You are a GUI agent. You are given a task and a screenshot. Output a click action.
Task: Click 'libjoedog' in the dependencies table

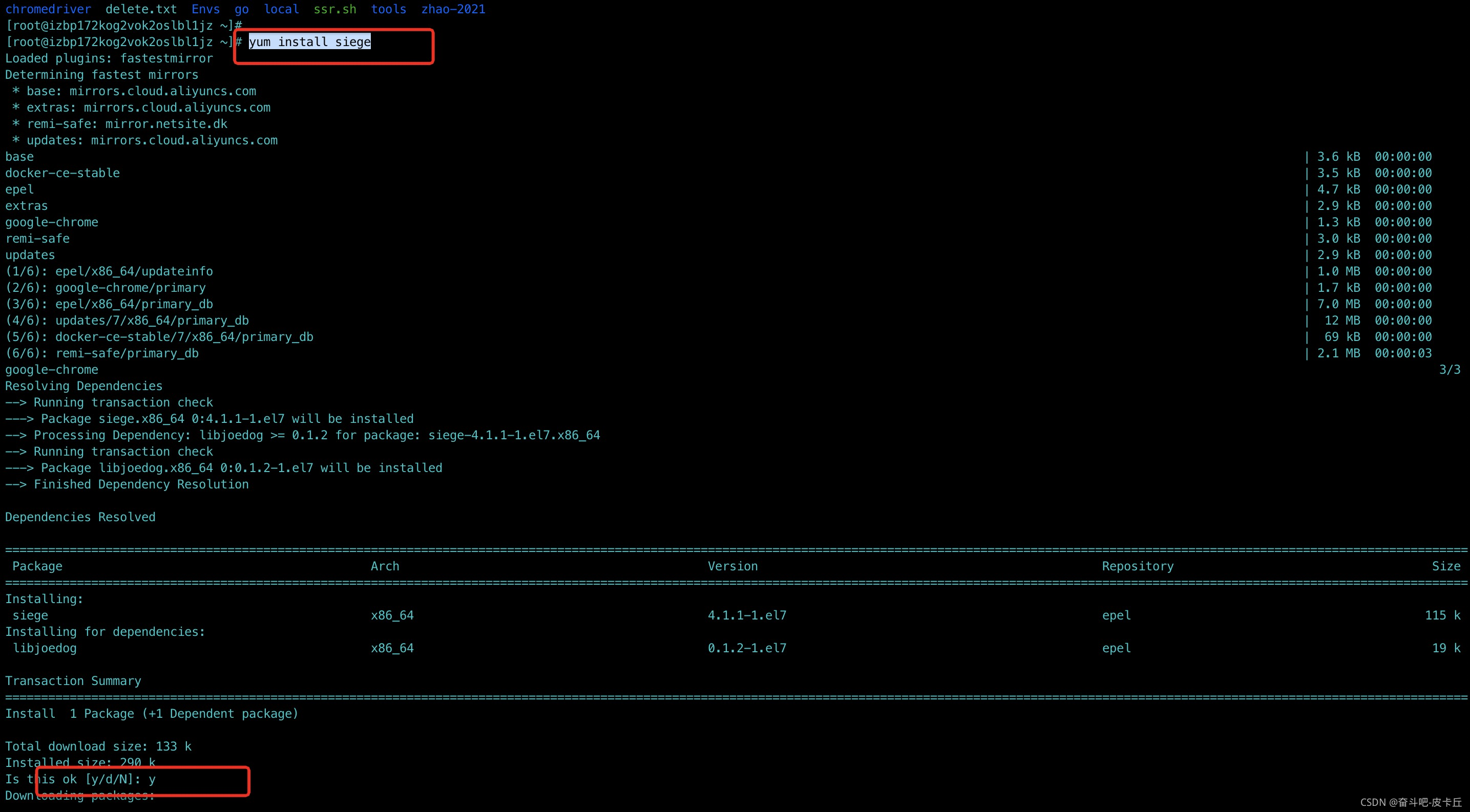point(45,648)
